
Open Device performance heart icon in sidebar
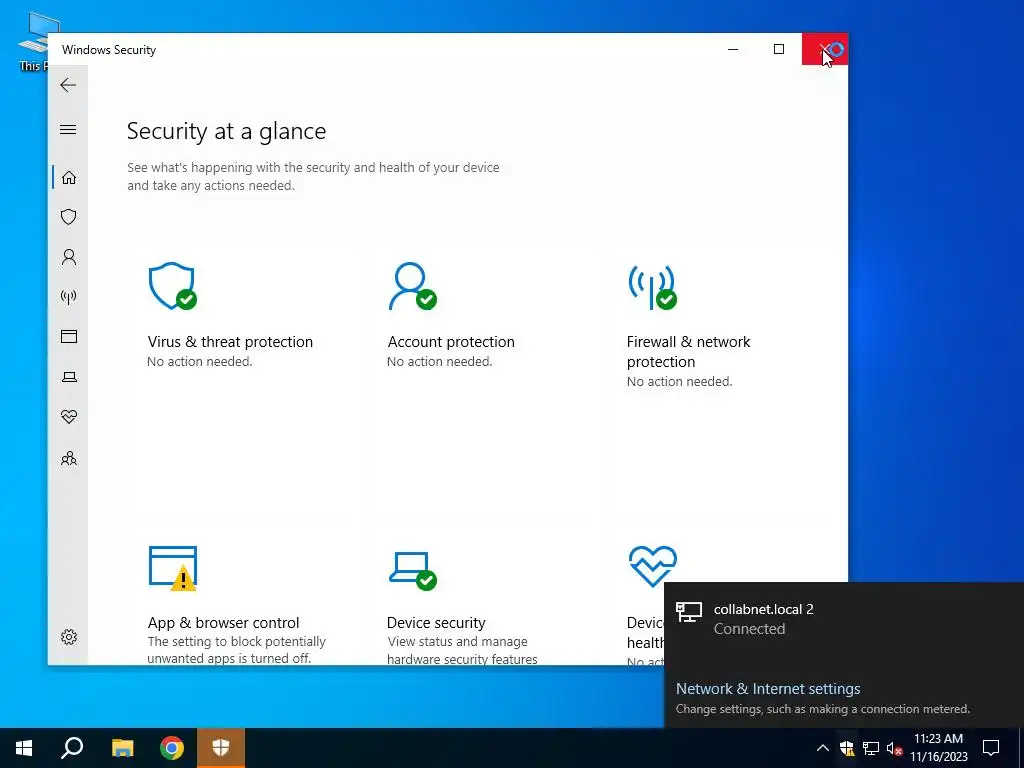point(69,417)
